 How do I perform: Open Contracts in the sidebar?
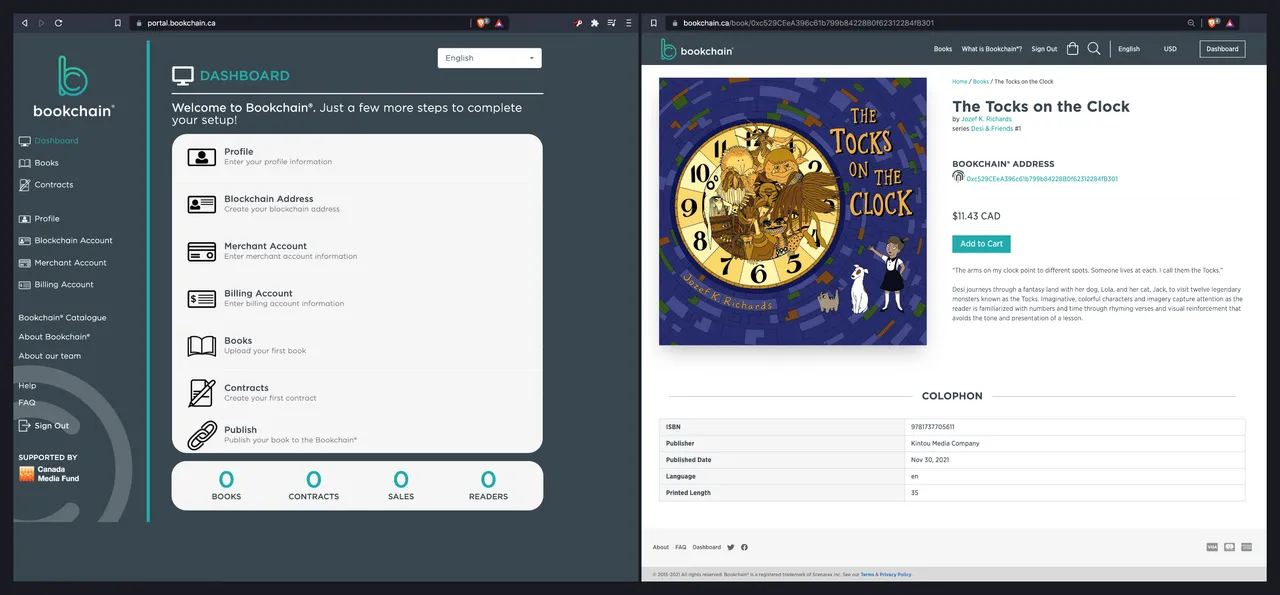tap(46, 185)
